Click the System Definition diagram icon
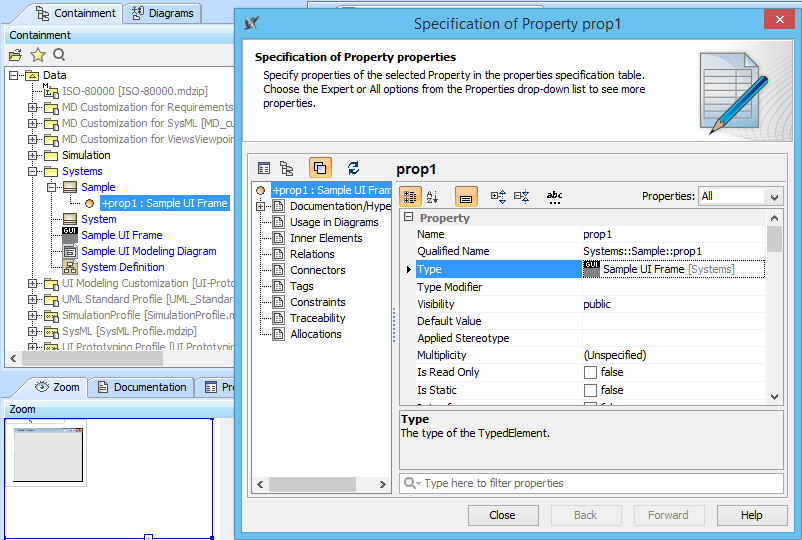 pos(70,267)
